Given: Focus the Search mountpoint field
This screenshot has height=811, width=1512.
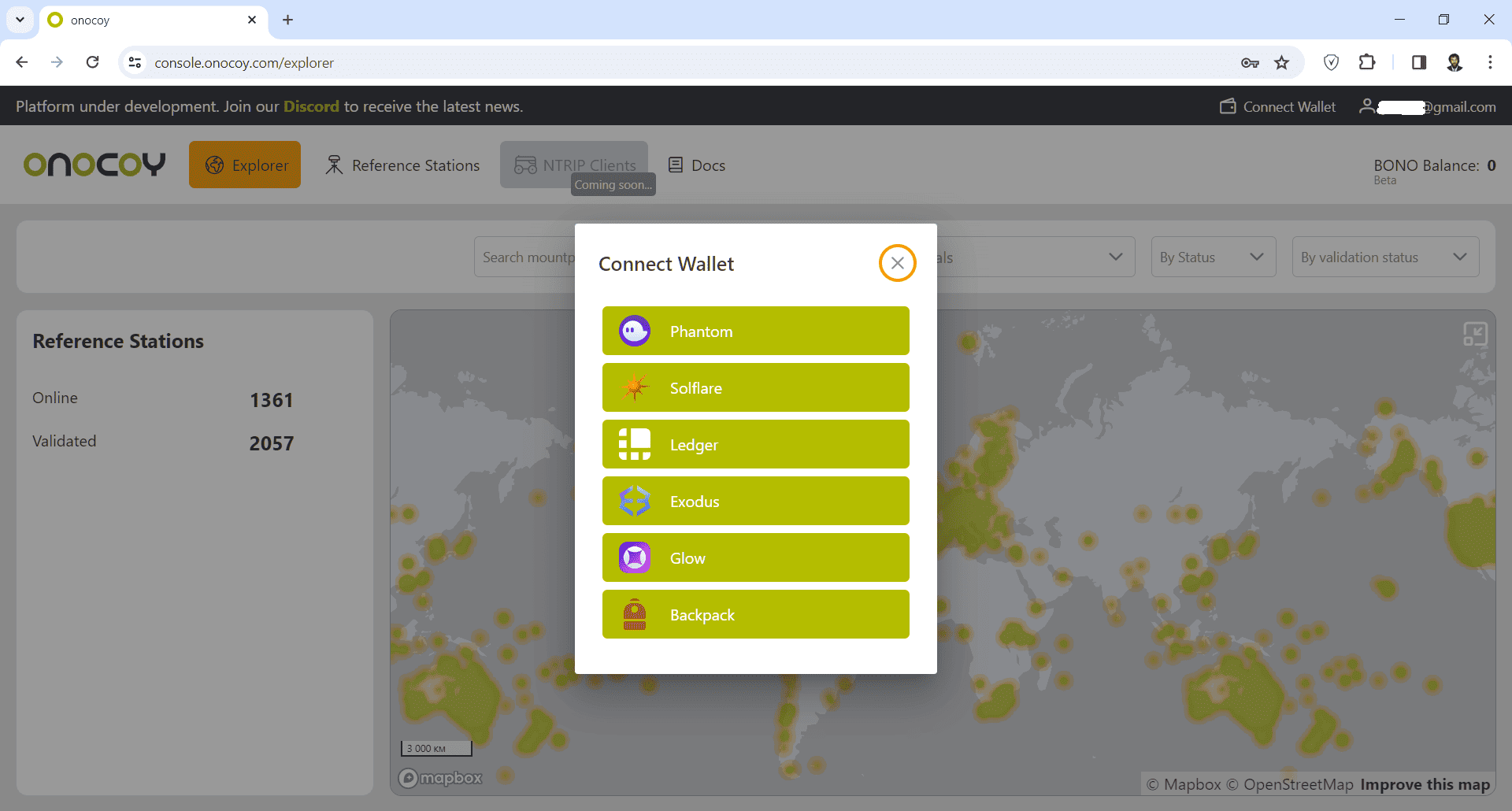Looking at the screenshot, I should click(524, 257).
